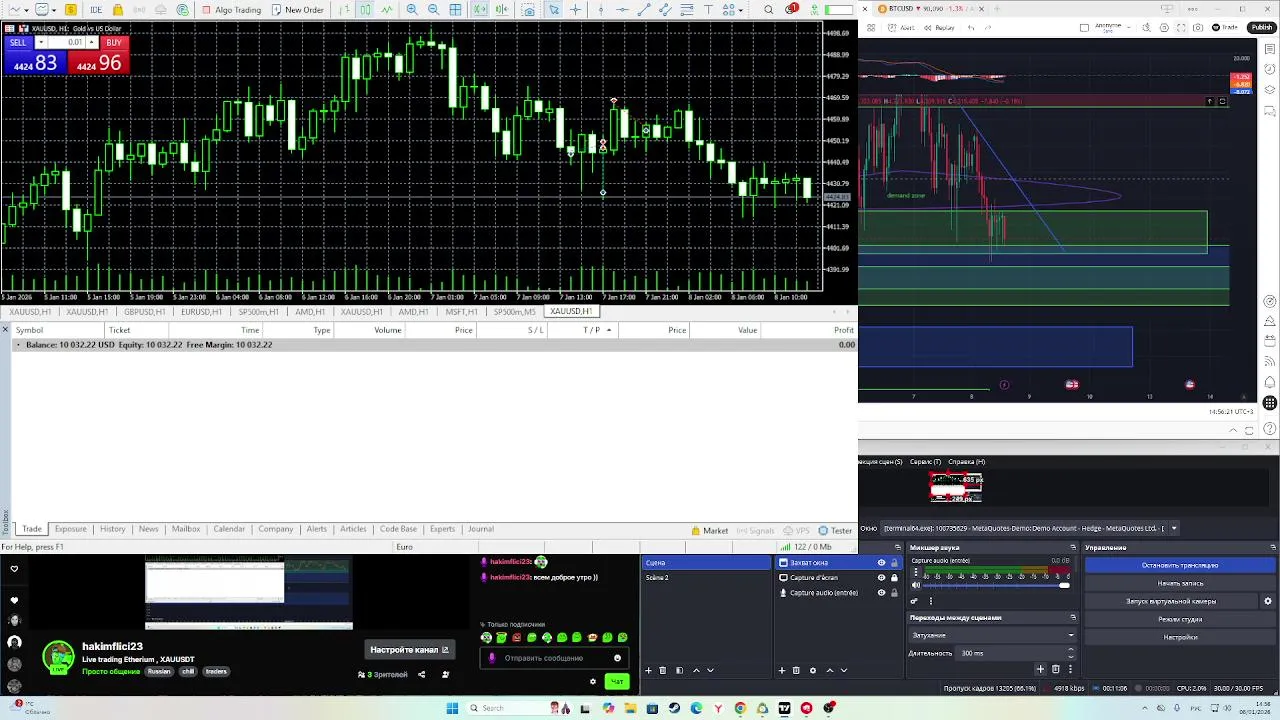The height and width of the screenshot is (720, 1280).
Task: Click Режим студии button in OBS
Action: click(1180, 619)
